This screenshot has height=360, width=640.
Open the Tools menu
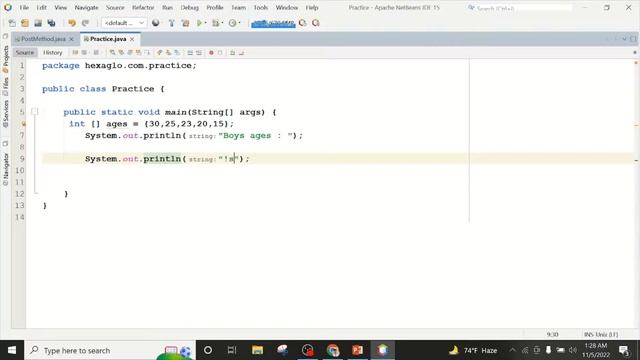260,8
